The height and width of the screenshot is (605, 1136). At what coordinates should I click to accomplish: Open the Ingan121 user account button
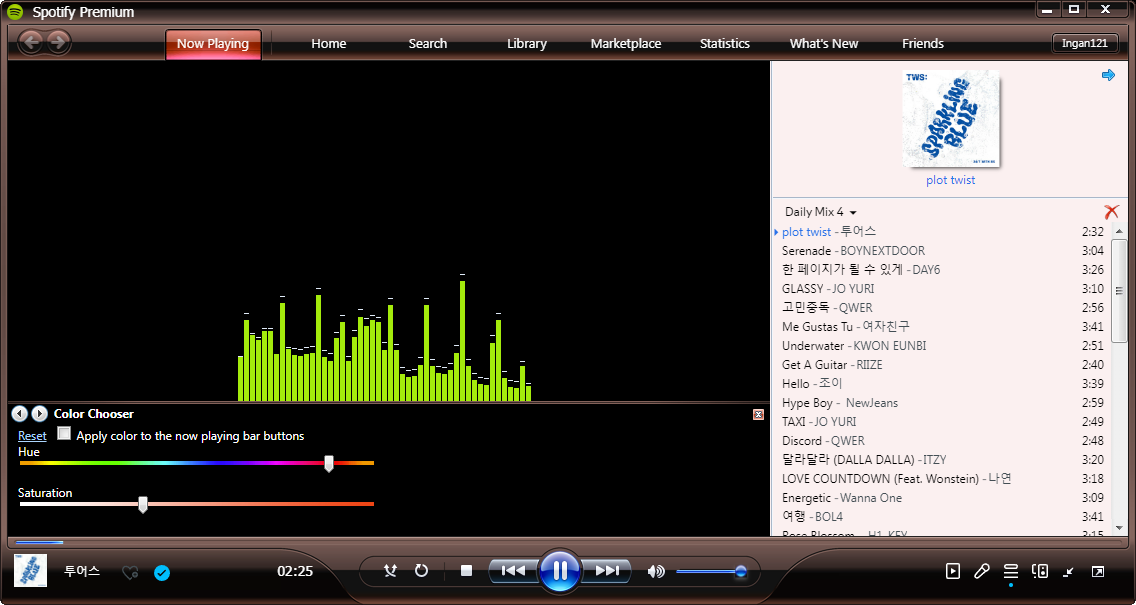click(x=1085, y=43)
